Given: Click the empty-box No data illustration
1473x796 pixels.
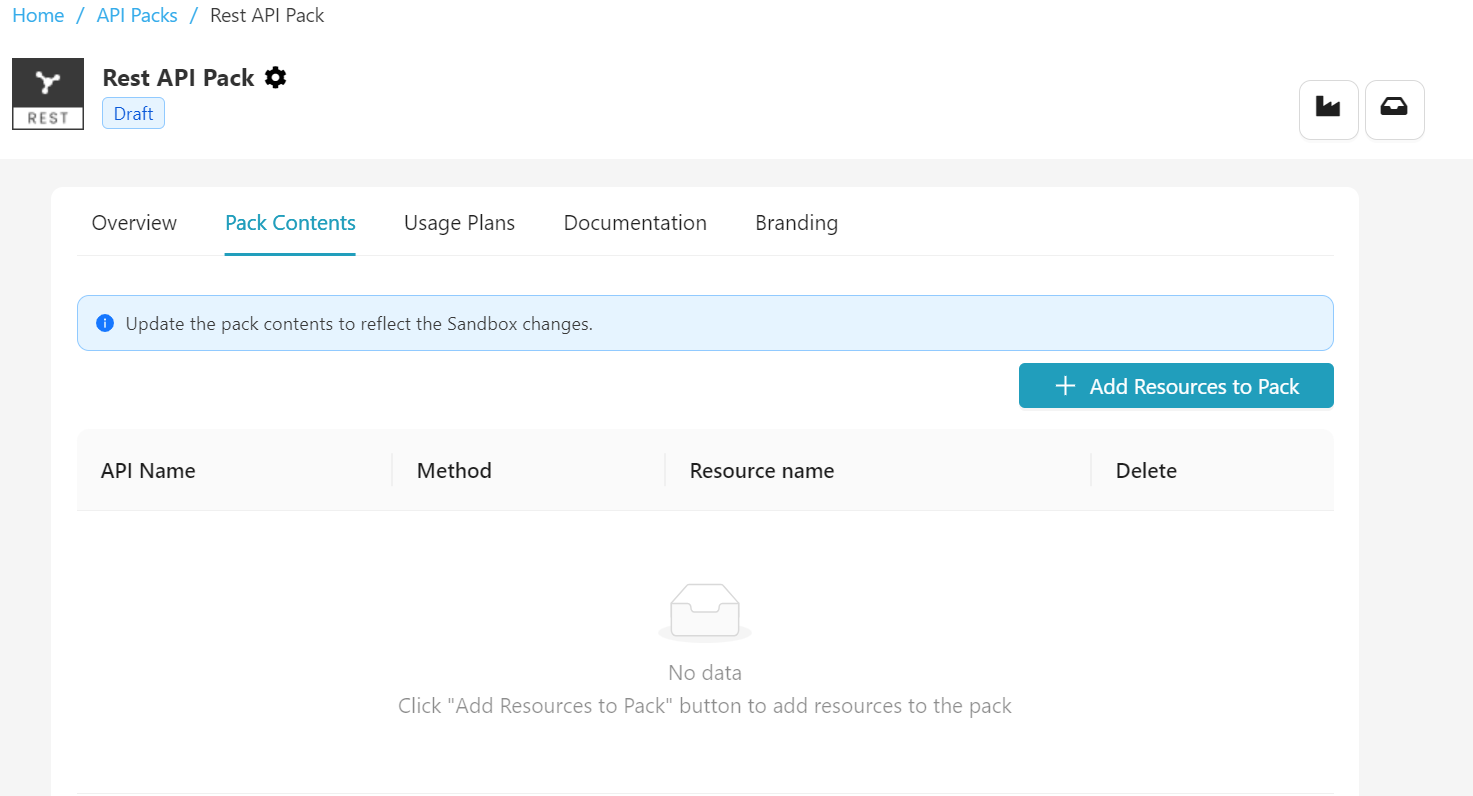Looking at the screenshot, I should click(x=705, y=611).
